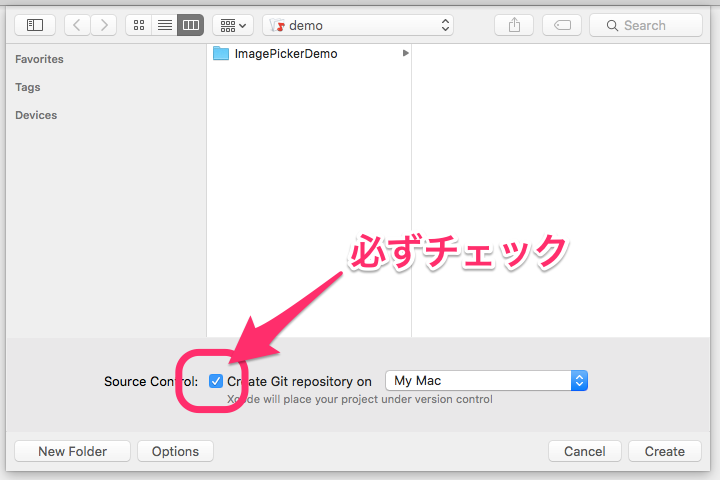Click Create to save the project
This screenshot has width=720, height=480.
664,452
